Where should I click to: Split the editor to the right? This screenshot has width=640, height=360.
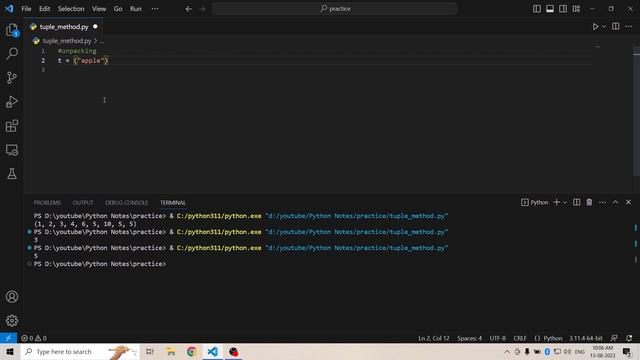pyautogui.click(x=616, y=27)
